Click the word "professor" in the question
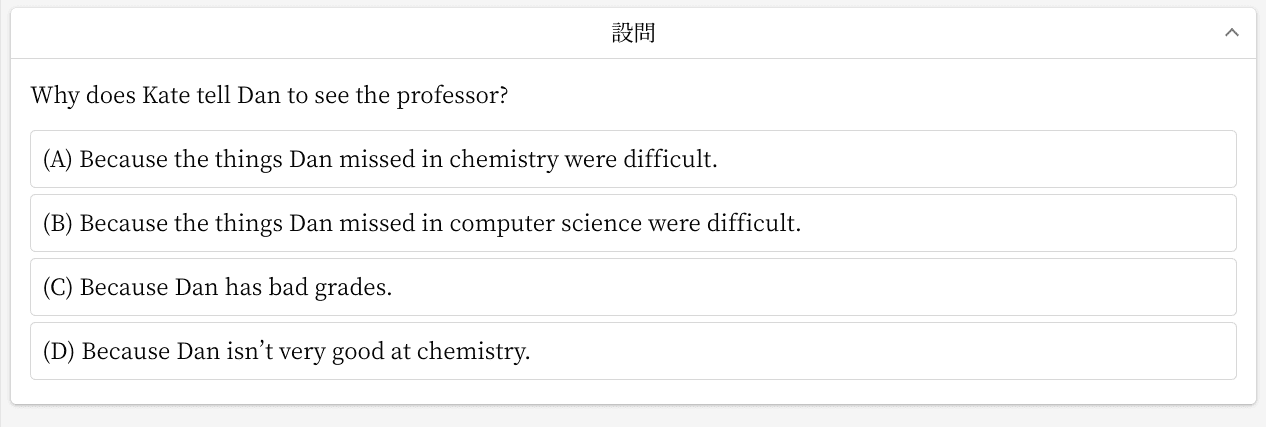Viewport: 1266px width, 427px height. pos(452,96)
